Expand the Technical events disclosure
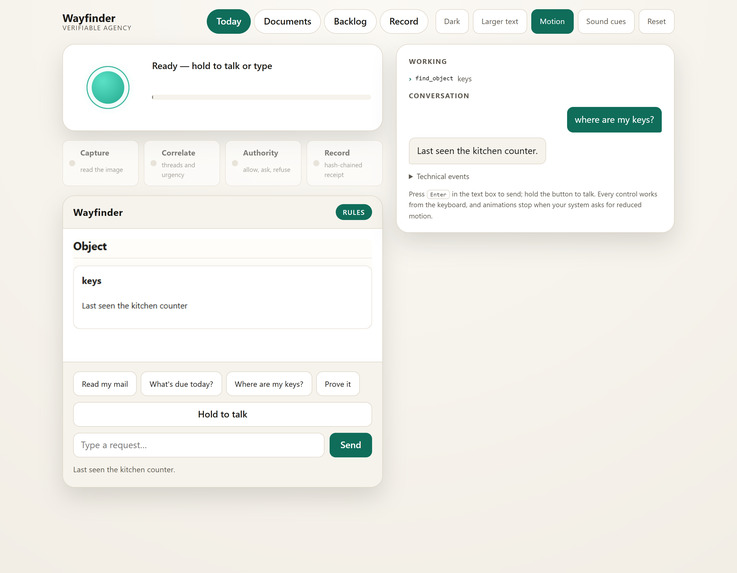 point(439,177)
